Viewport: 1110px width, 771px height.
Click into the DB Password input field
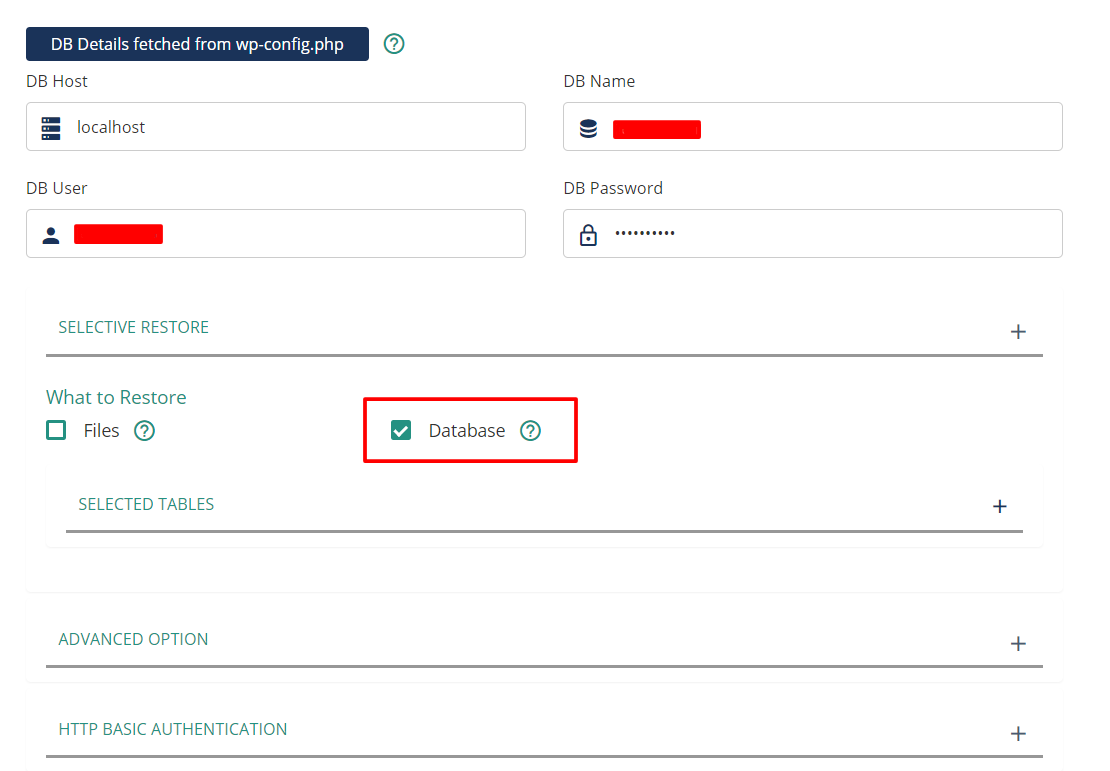[x=813, y=234]
